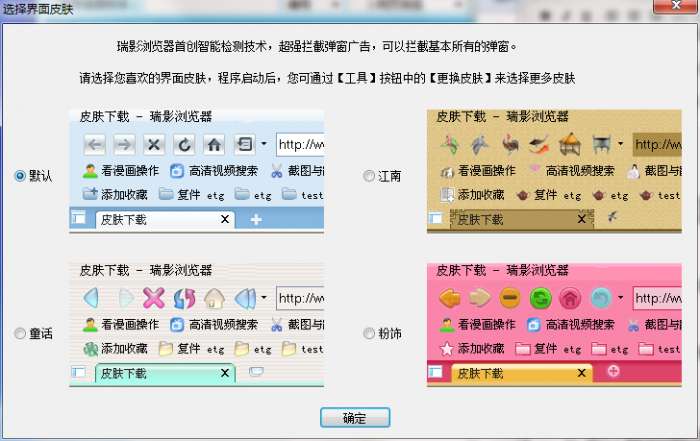
Task: Click the orange 皮肤下载 tab in the 粉饰 preview
Action: (x=522, y=374)
